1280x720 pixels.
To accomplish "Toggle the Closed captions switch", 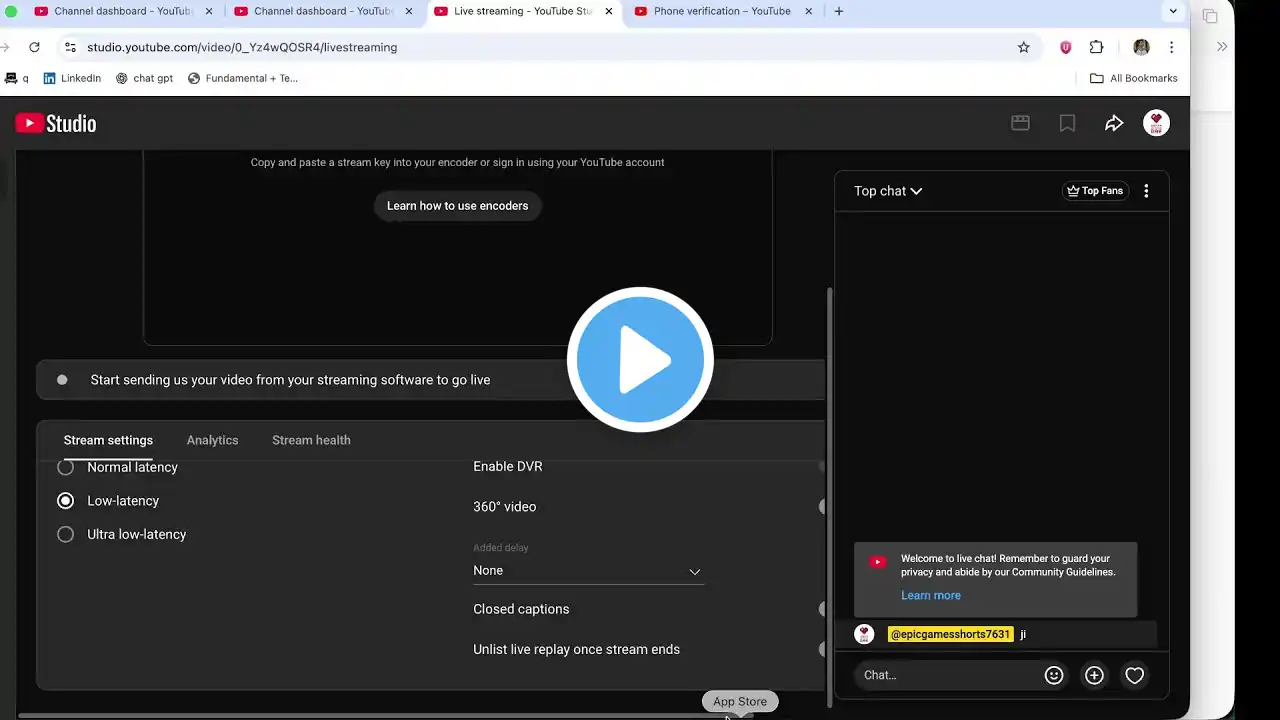I will pos(822,609).
